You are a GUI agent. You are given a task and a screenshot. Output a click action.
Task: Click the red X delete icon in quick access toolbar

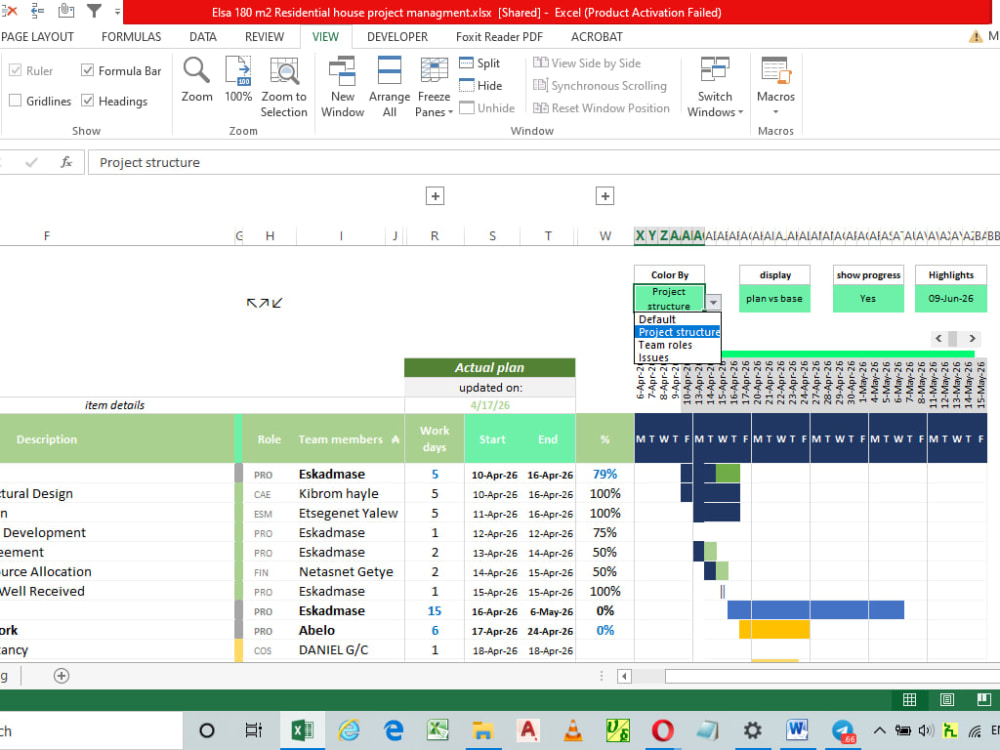coord(9,11)
